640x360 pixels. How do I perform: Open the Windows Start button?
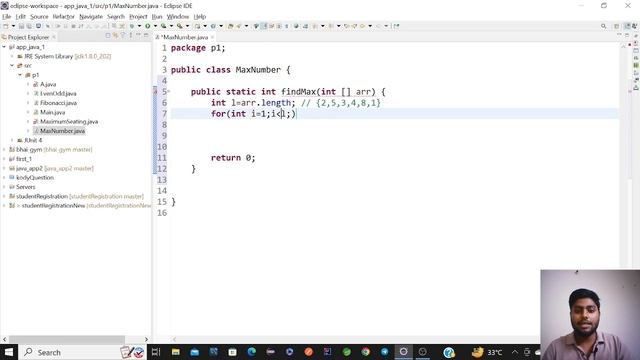(x=9, y=352)
